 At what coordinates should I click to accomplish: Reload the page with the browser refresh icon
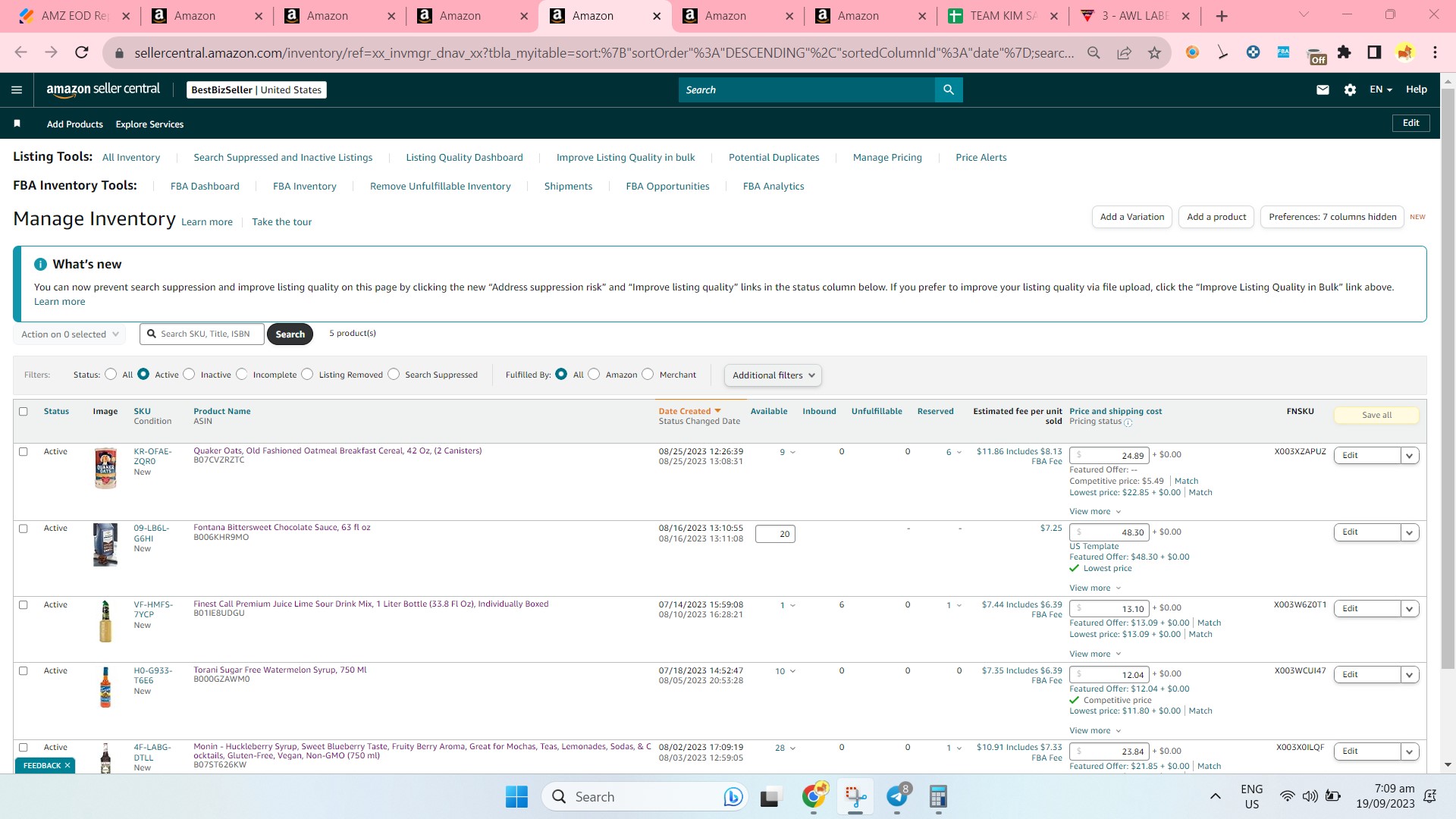tap(81, 52)
